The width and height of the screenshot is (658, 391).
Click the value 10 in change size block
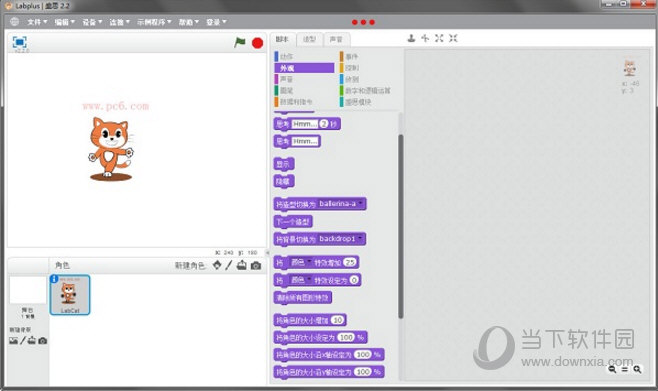[x=337, y=320]
